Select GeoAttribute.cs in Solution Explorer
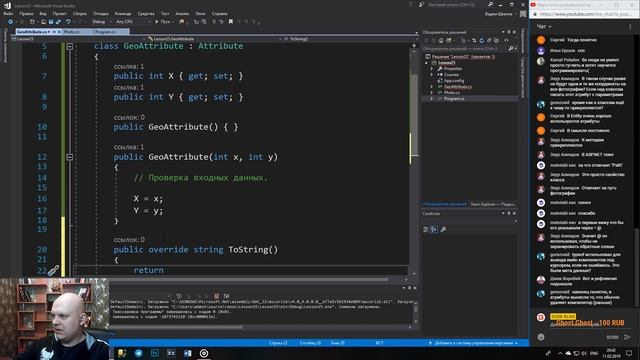 click(458, 87)
